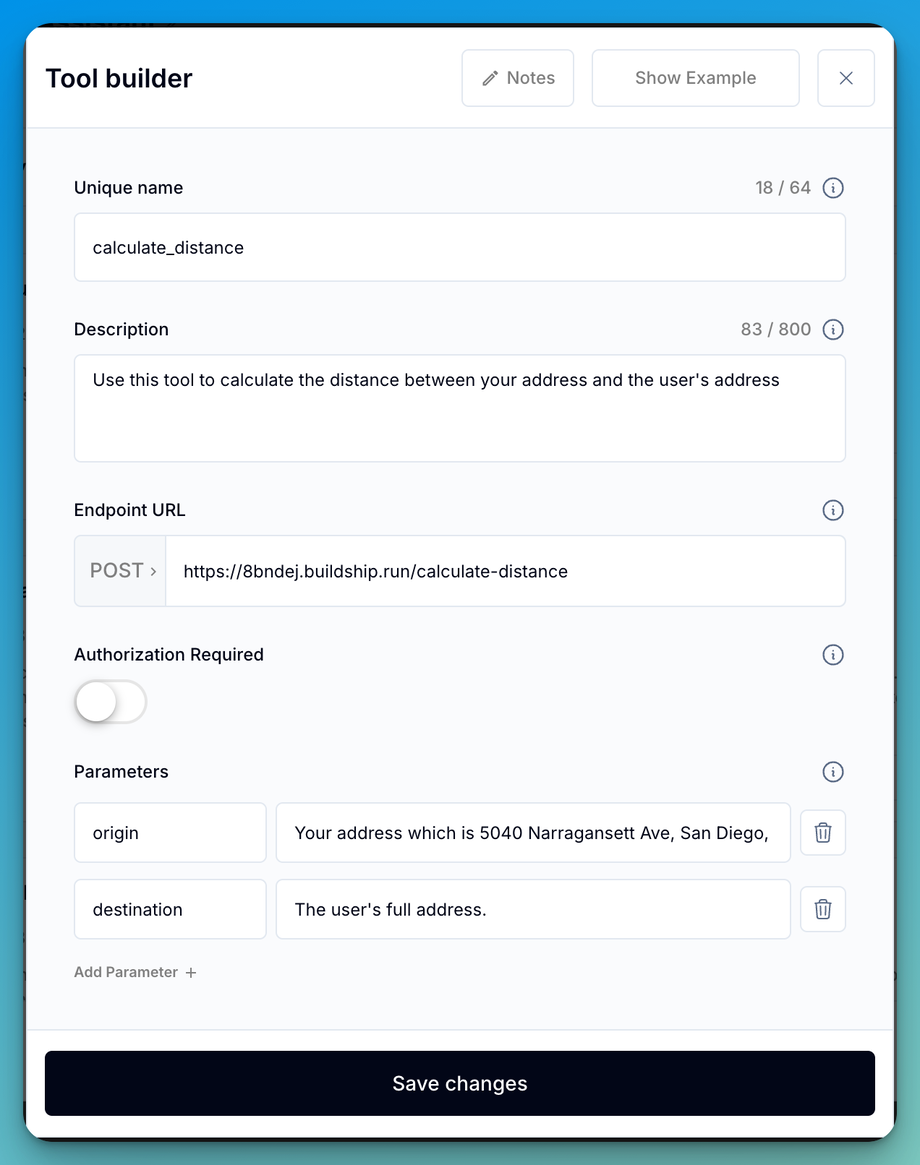Click the Parameters info icon

(833, 772)
